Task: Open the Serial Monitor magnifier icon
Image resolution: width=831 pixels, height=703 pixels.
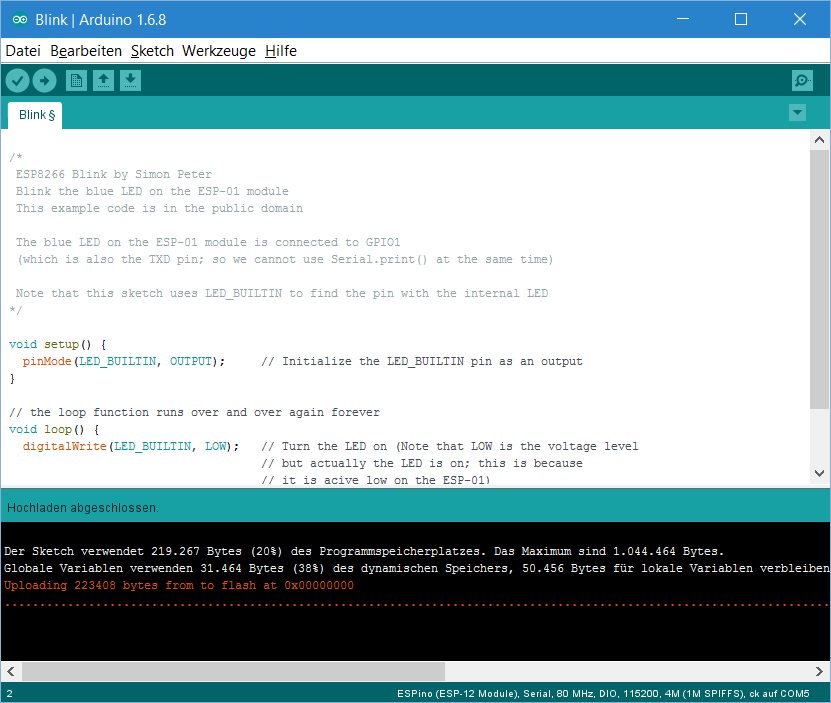Action: pyautogui.click(x=802, y=81)
